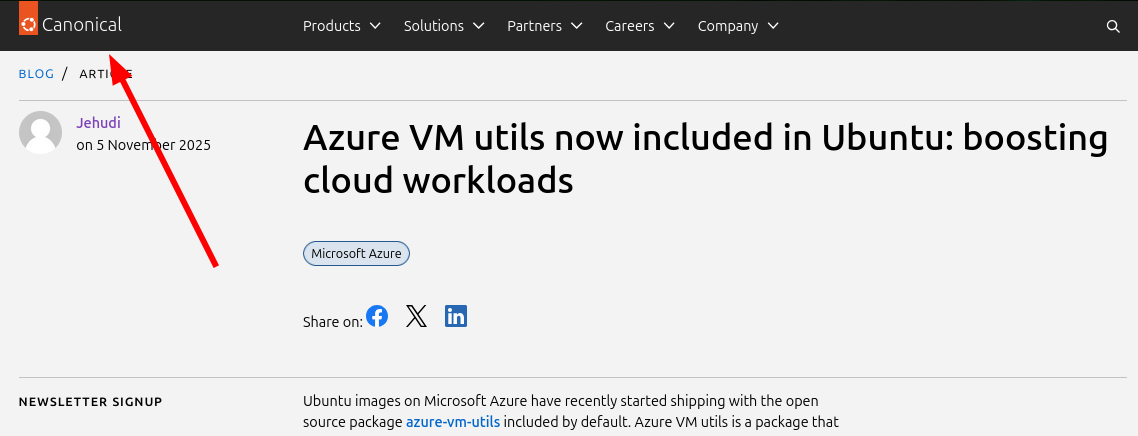Screen dimensions: 1138x436
Task: Select the Microsoft Azure tag
Action: 356,254
